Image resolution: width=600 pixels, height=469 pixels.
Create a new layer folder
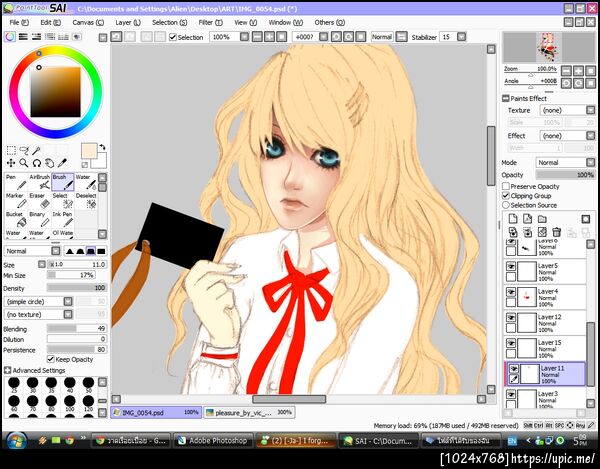542,219
